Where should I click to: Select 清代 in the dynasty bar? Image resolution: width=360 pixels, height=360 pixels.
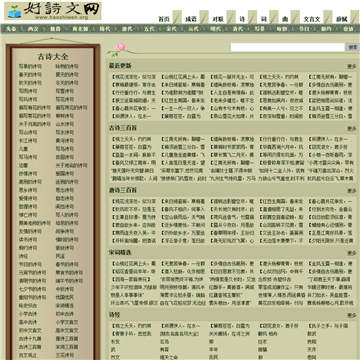coord(238,29)
